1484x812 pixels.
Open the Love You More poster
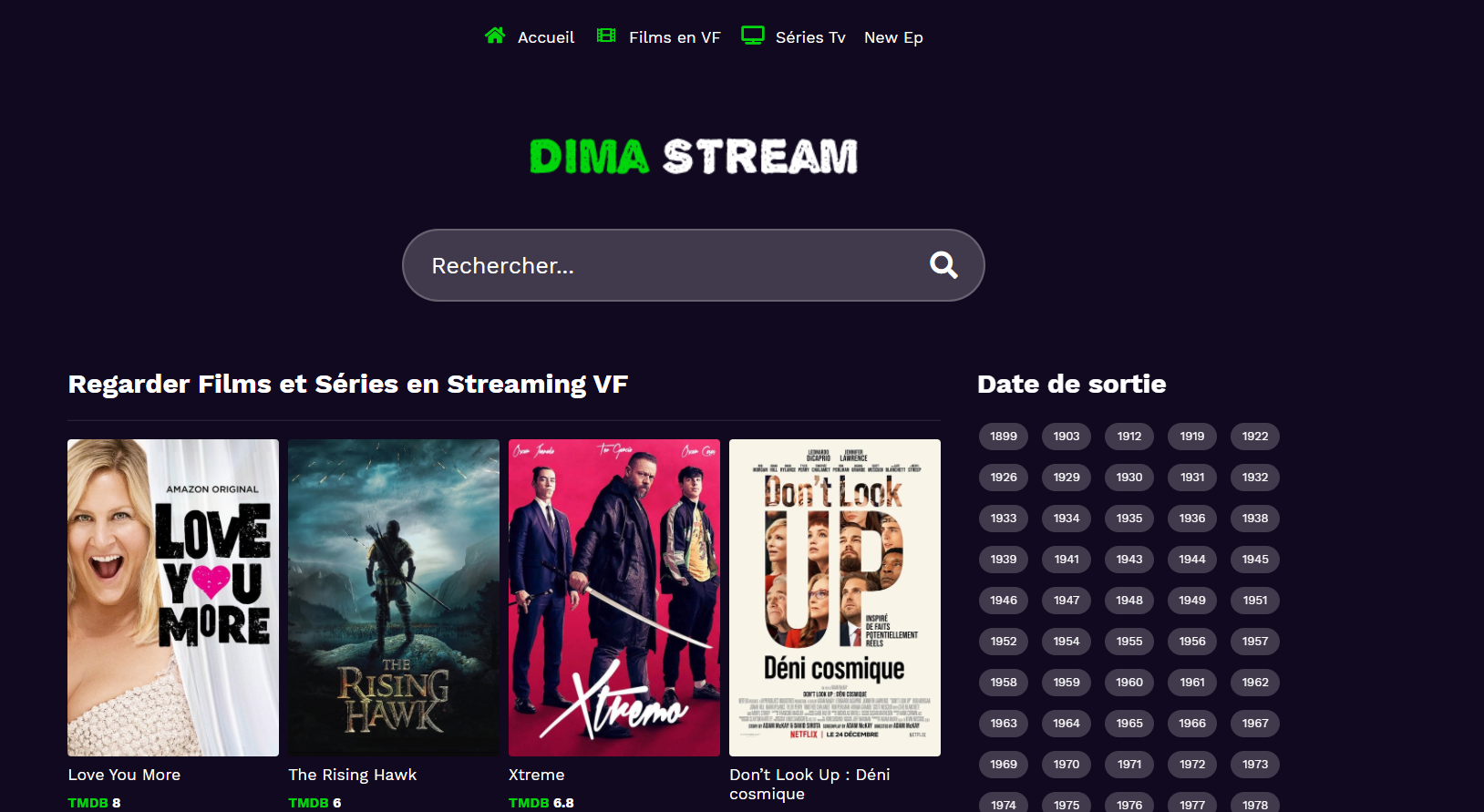[x=173, y=598]
